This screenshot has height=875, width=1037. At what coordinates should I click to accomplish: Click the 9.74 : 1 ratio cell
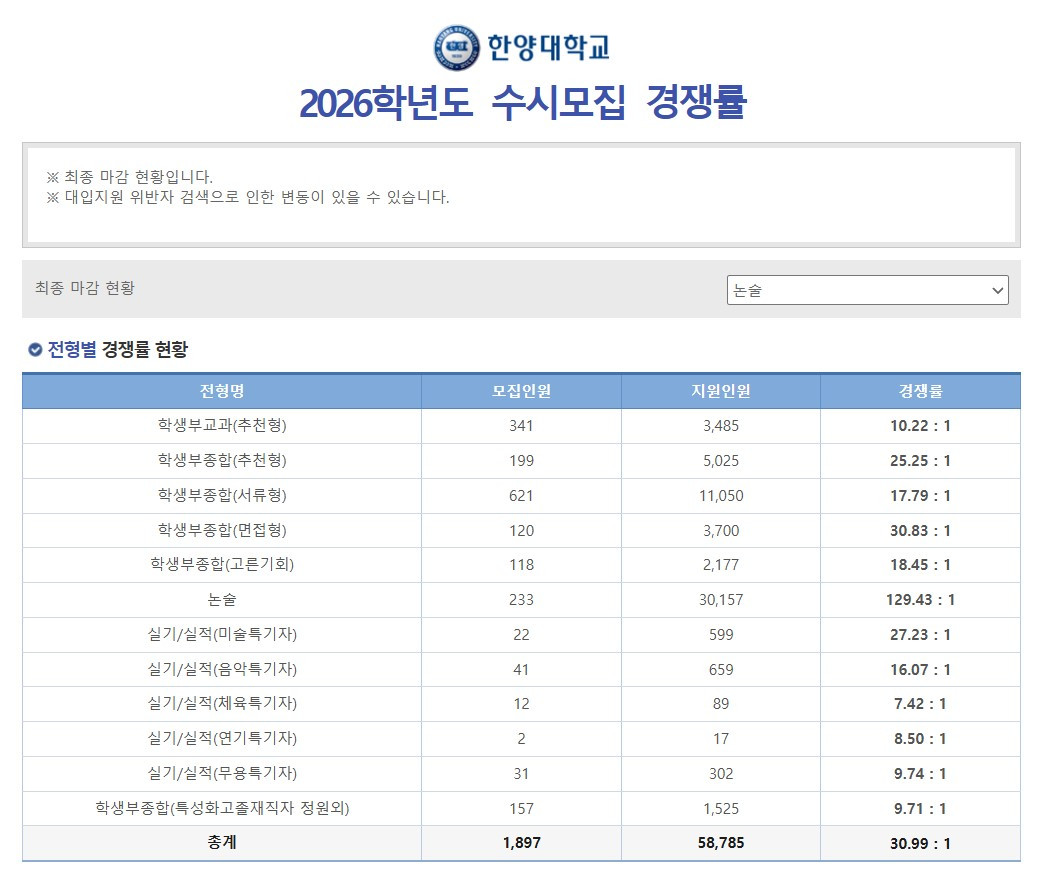click(x=921, y=774)
